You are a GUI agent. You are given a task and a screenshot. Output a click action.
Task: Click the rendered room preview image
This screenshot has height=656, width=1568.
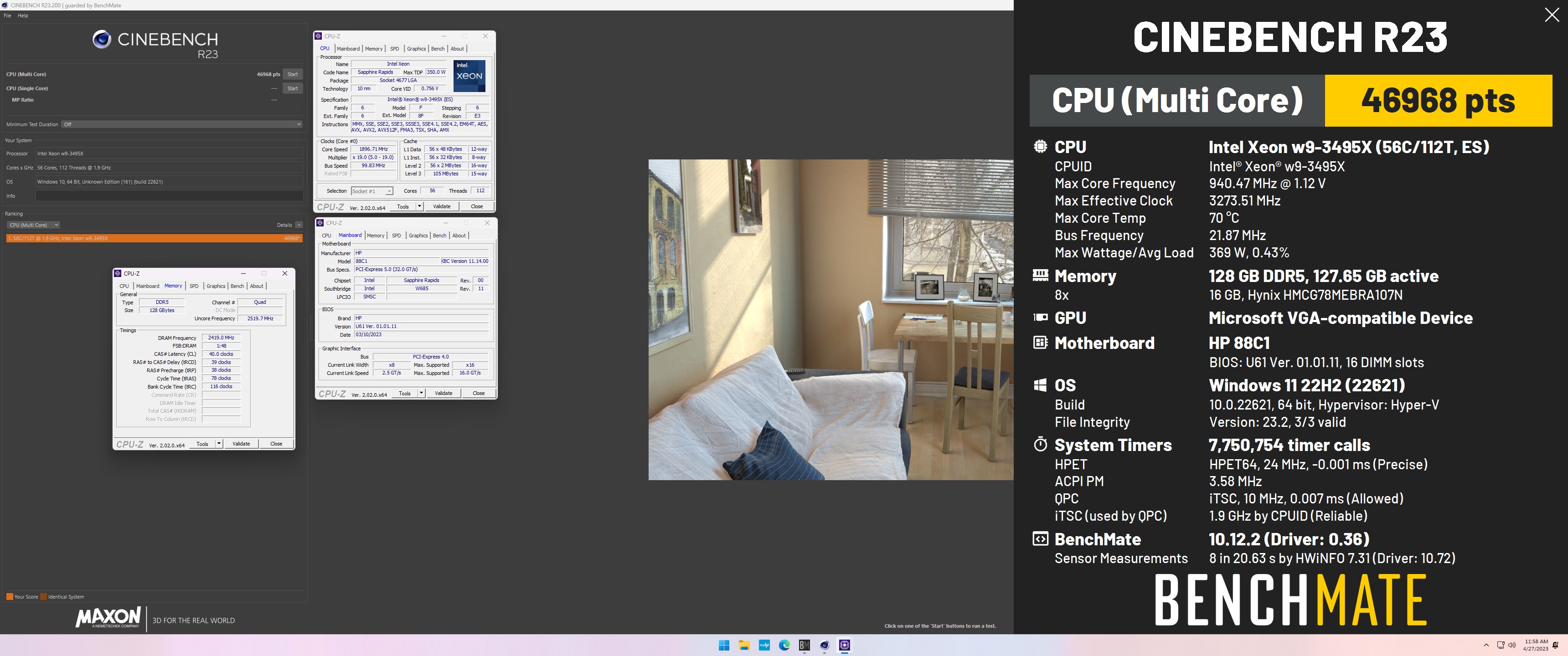point(831,319)
